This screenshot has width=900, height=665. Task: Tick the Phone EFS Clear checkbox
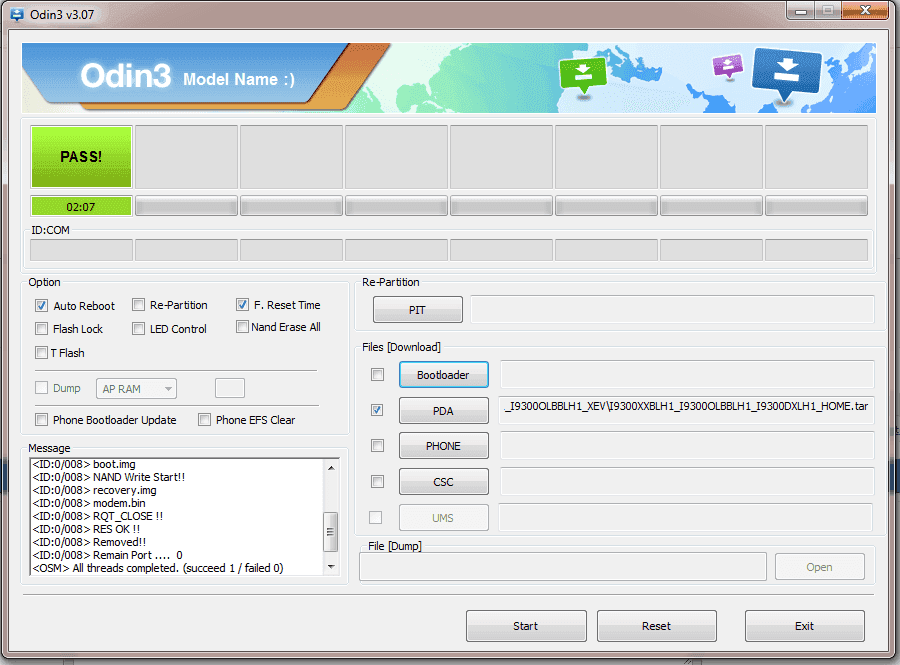pyautogui.click(x=204, y=419)
